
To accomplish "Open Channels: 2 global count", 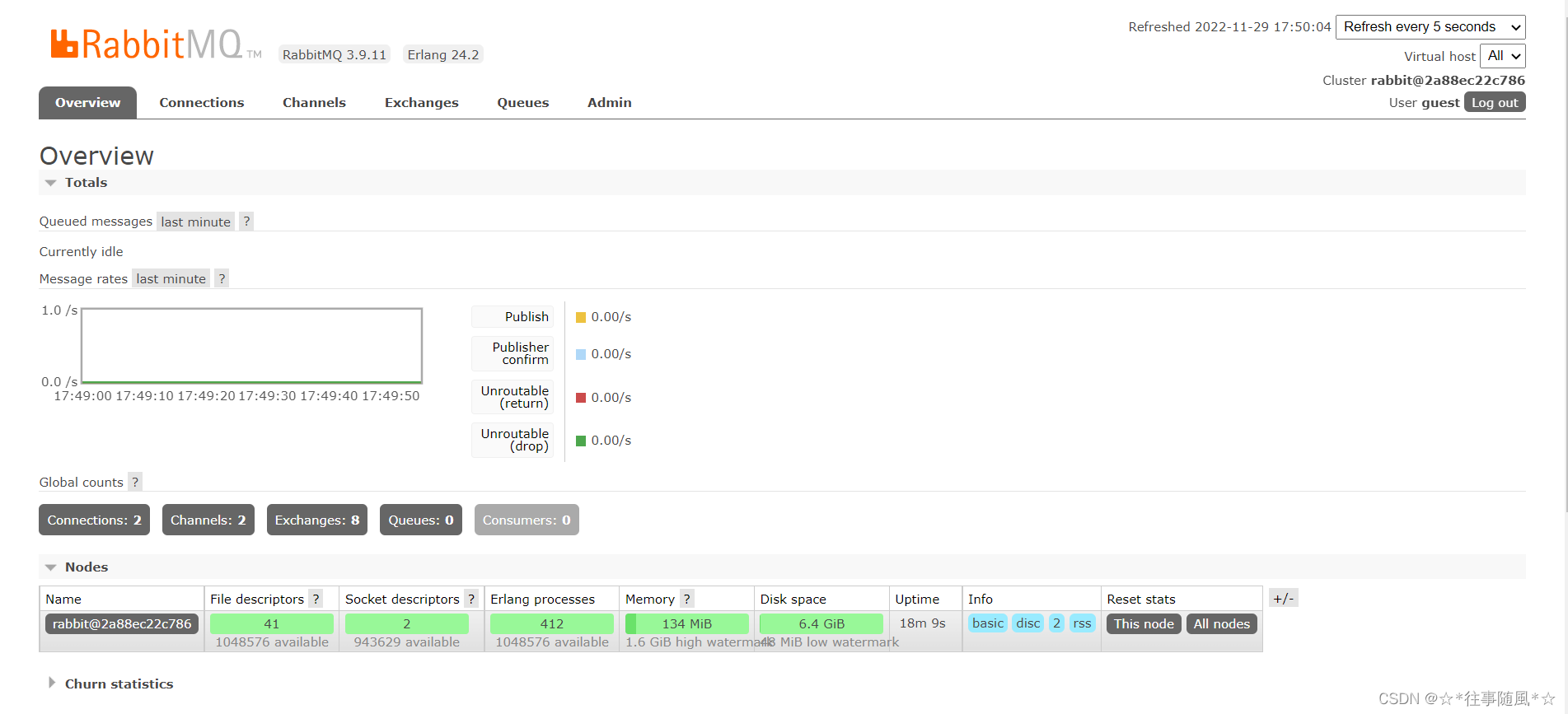I will coord(208,520).
